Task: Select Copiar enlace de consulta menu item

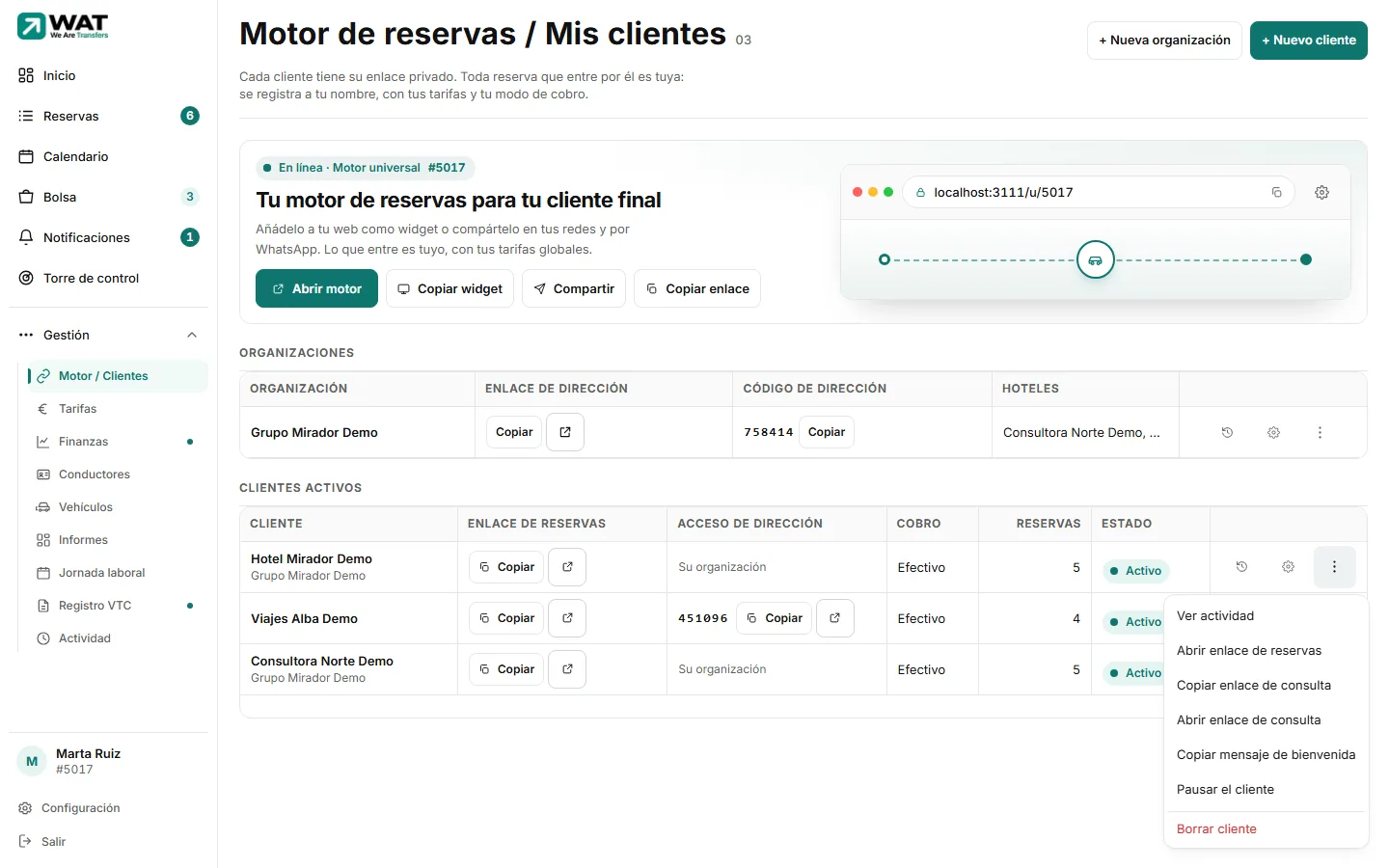Action: (1266, 686)
